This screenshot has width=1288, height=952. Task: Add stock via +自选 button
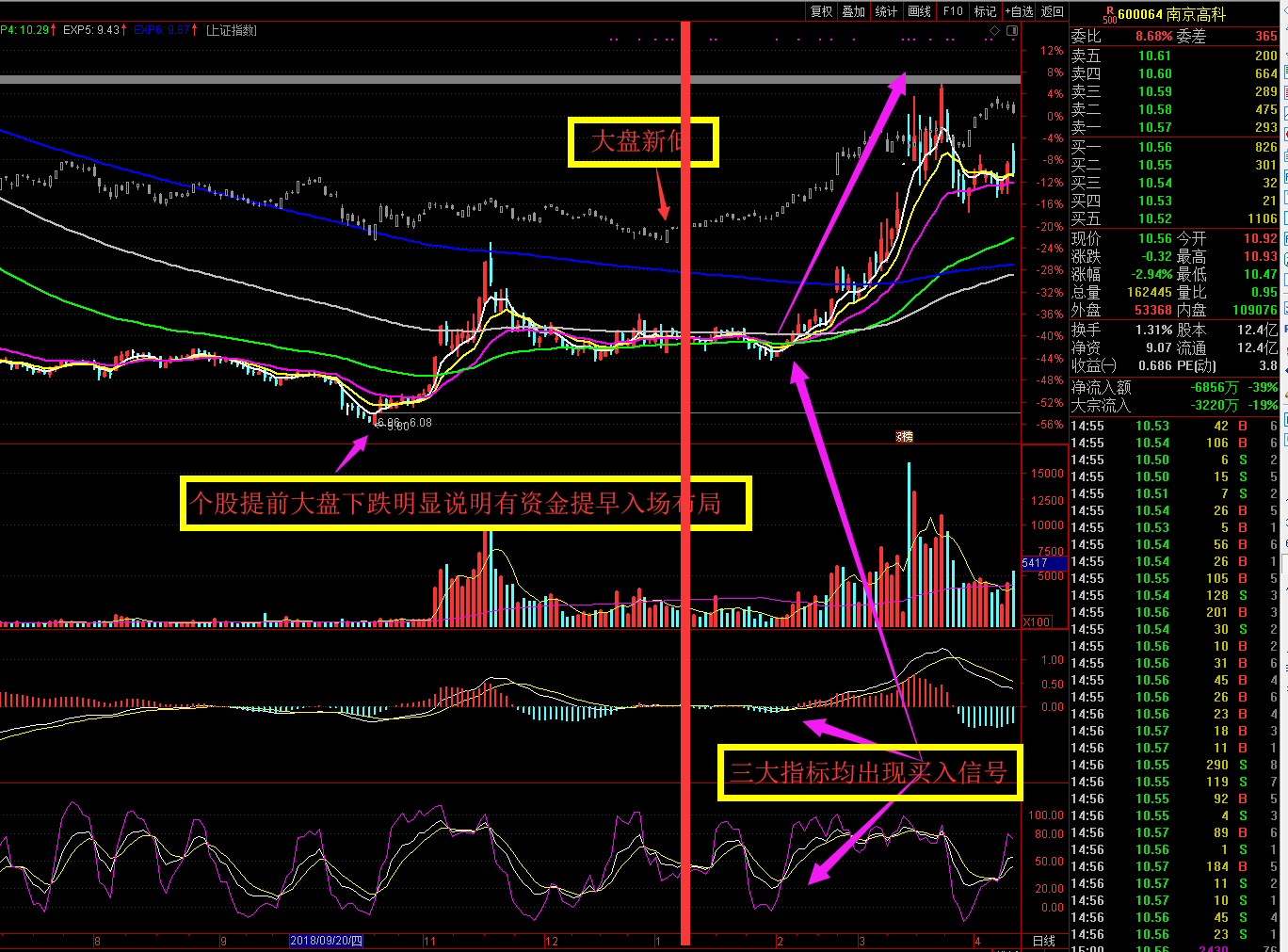1020,11
